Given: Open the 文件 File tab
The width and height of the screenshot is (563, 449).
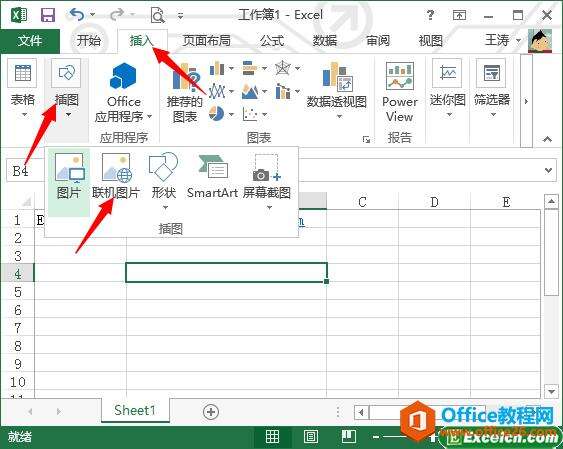Looking at the screenshot, I should (30, 41).
